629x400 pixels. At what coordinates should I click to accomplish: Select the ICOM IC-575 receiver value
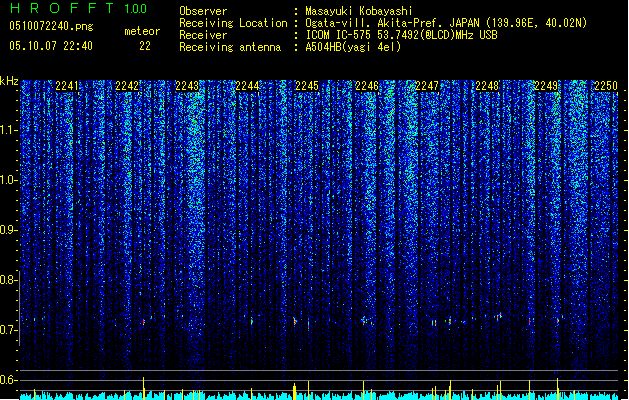(401, 35)
